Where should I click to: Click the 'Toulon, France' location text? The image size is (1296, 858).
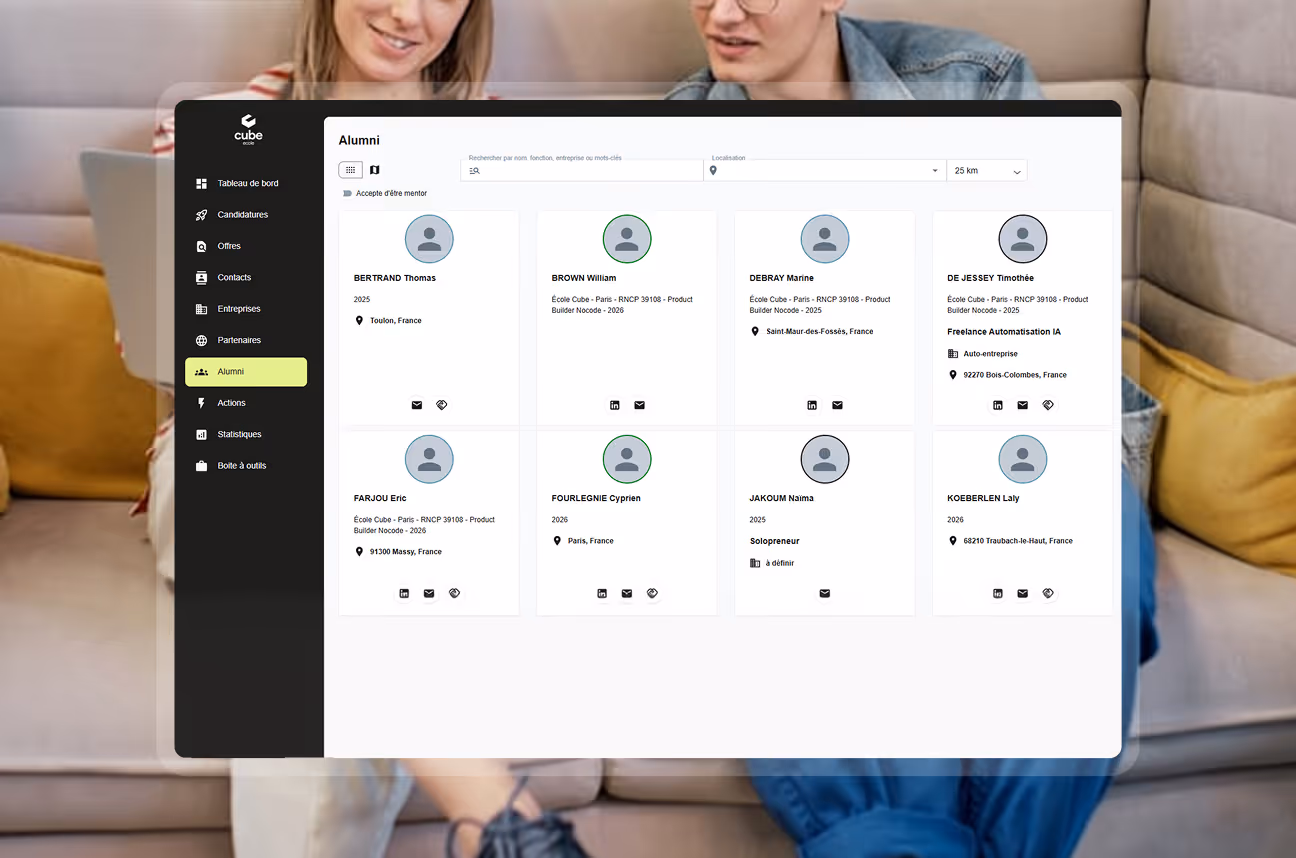click(x=396, y=321)
